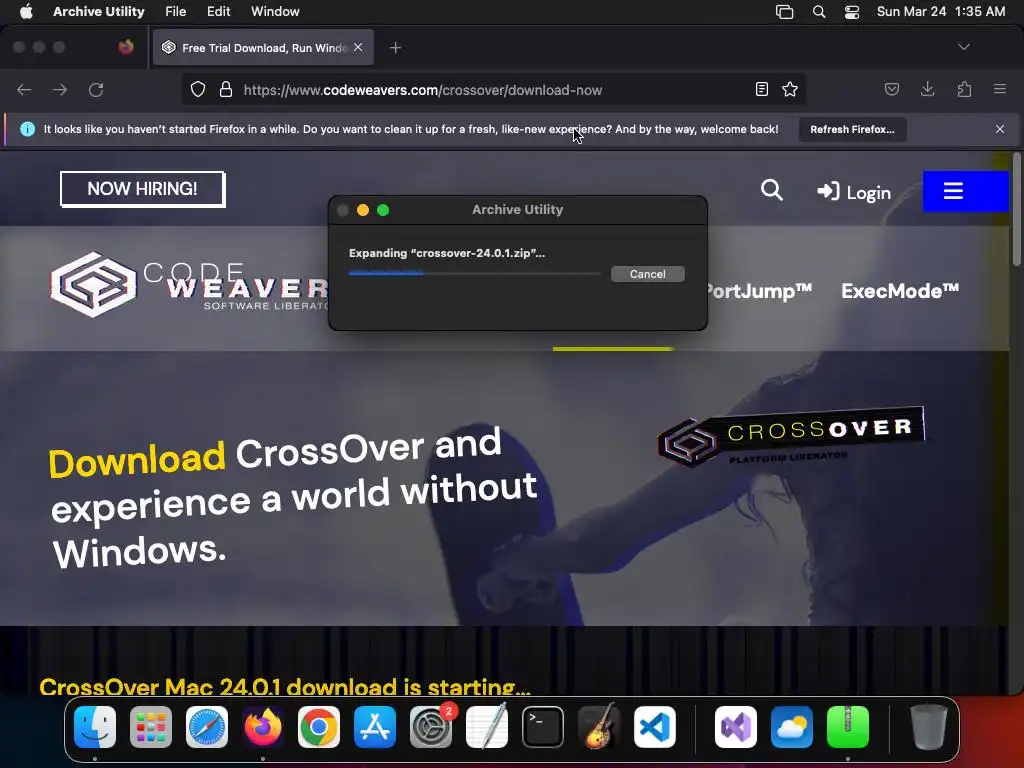The width and height of the screenshot is (1024, 768).
Task: Open Visual Studio from the Dock
Action: [736, 727]
